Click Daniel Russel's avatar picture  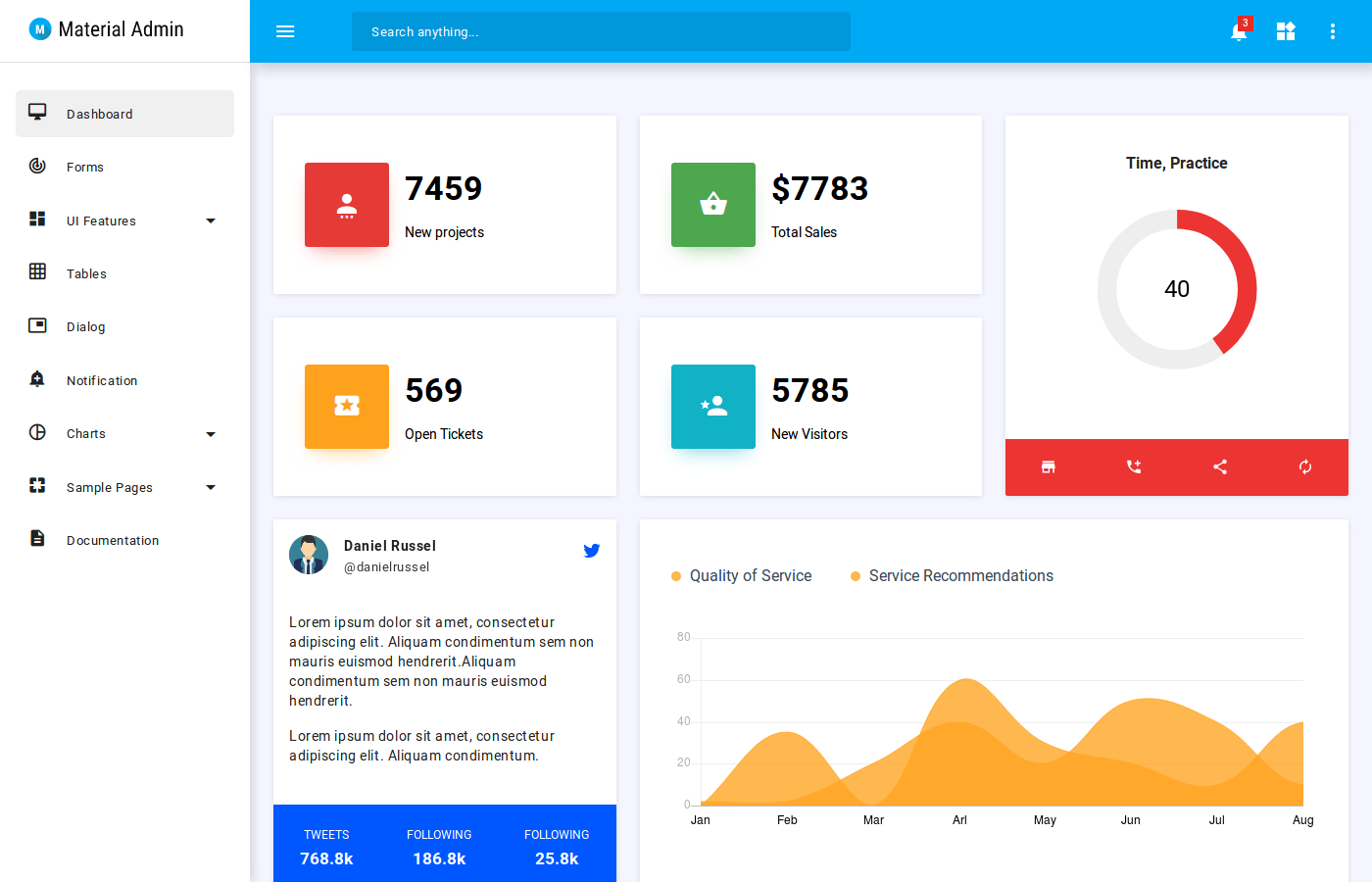point(309,555)
